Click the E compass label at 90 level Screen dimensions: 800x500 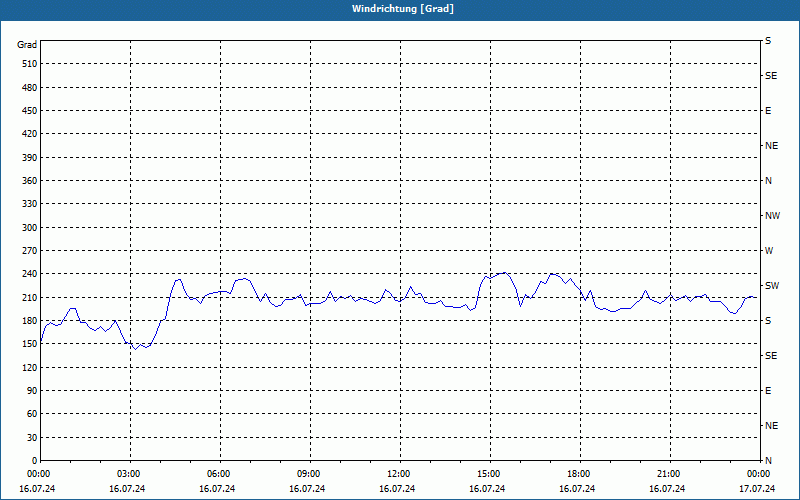pos(768,391)
